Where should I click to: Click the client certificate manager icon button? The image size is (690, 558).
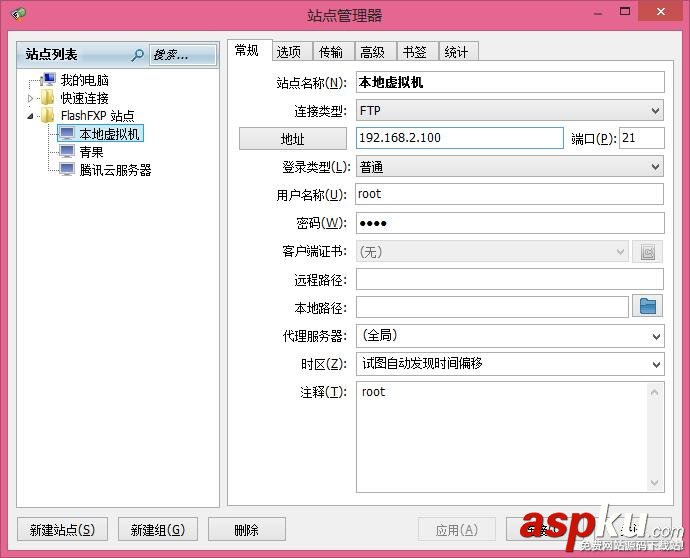click(648, 252)
